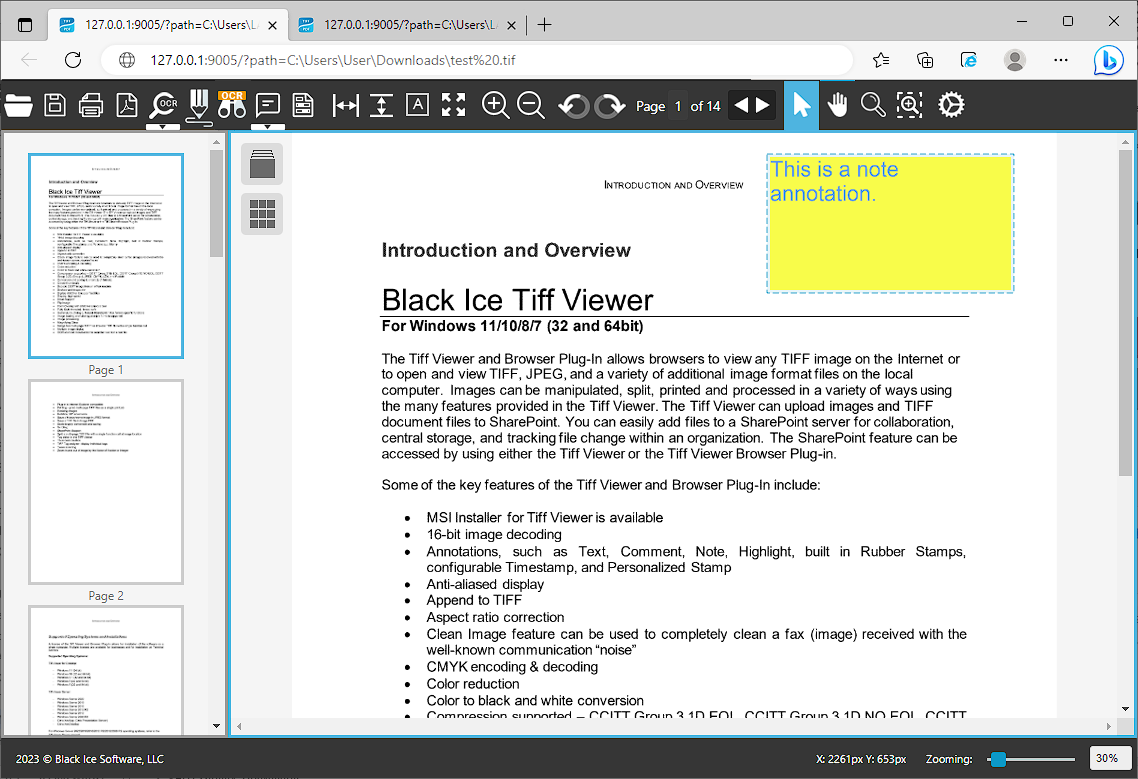The height and width of the screenshot is (779, 1138).
Task: Choose the zoom to selection area tool
Action: pos(909,105)
